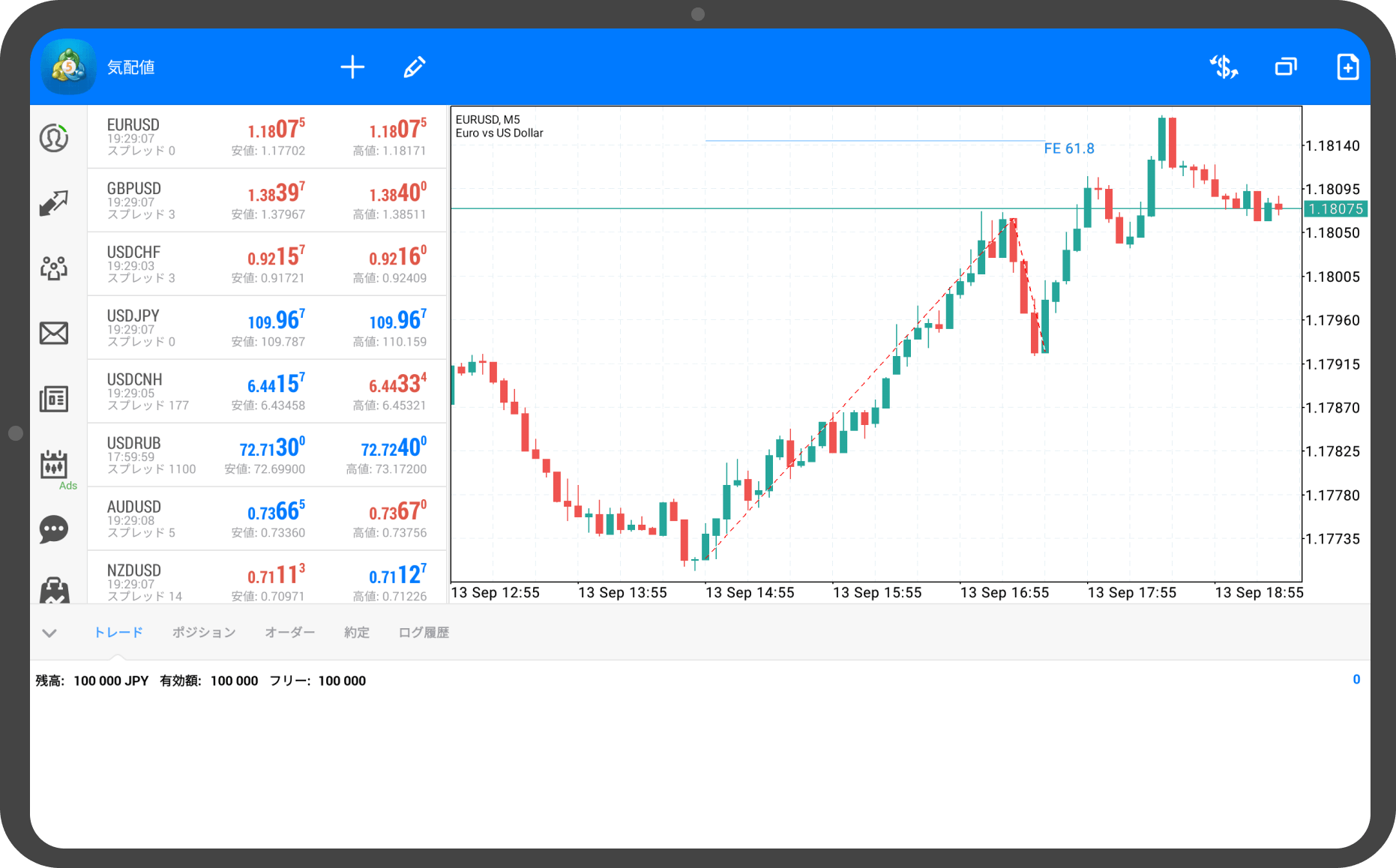This screenshot has height=868, width=1396.
Task: Open the economic calendar icon
Action: [54, 465]
